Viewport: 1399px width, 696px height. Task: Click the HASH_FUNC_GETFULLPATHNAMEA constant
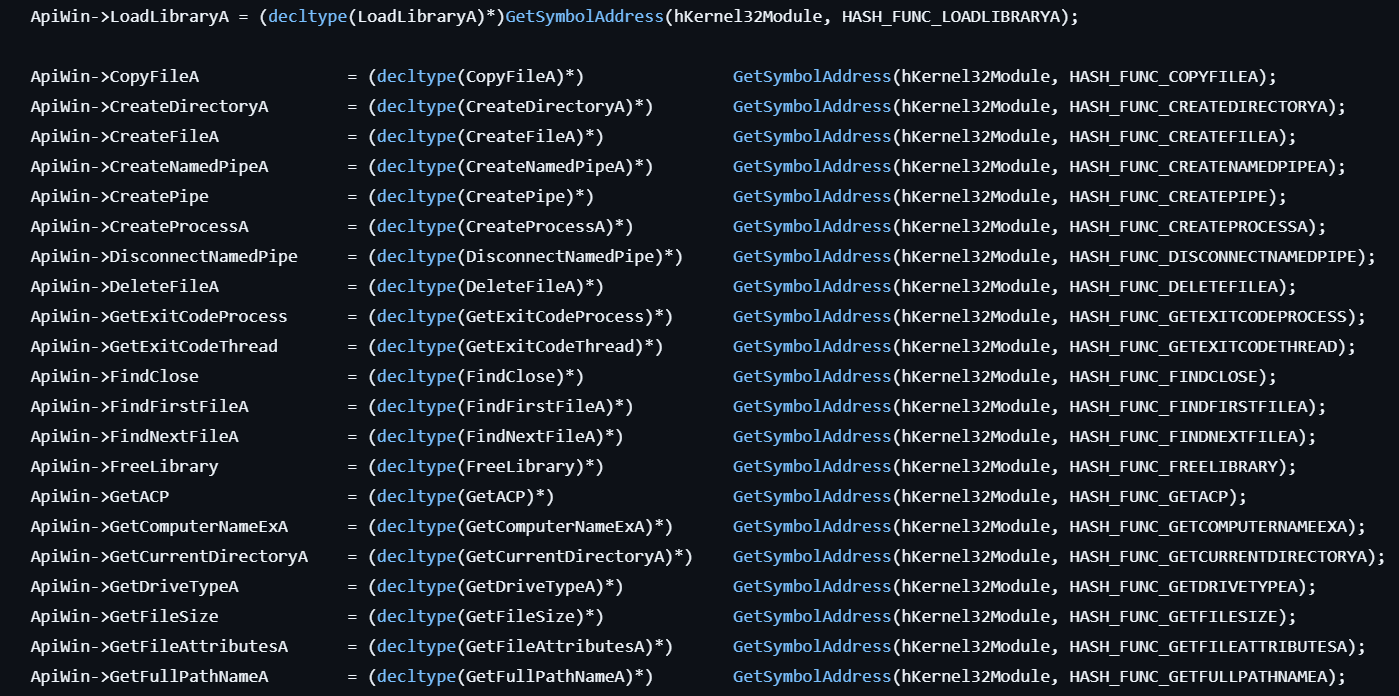[1202, 677]
